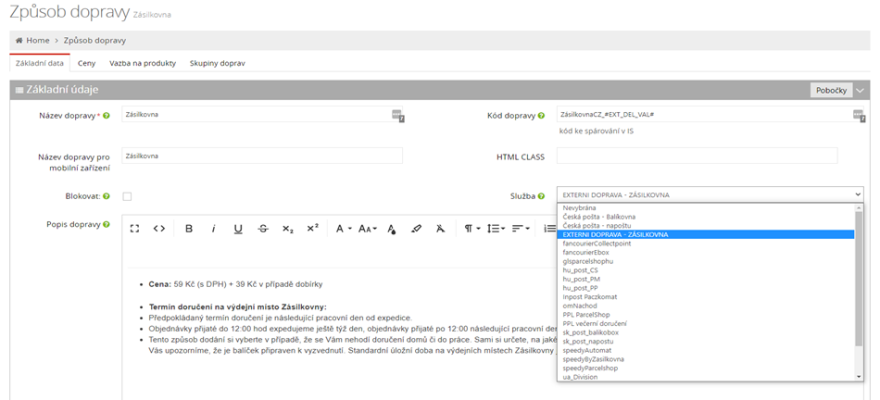
Task: Show help for Blokovat label
Action: tap(107, 196)
